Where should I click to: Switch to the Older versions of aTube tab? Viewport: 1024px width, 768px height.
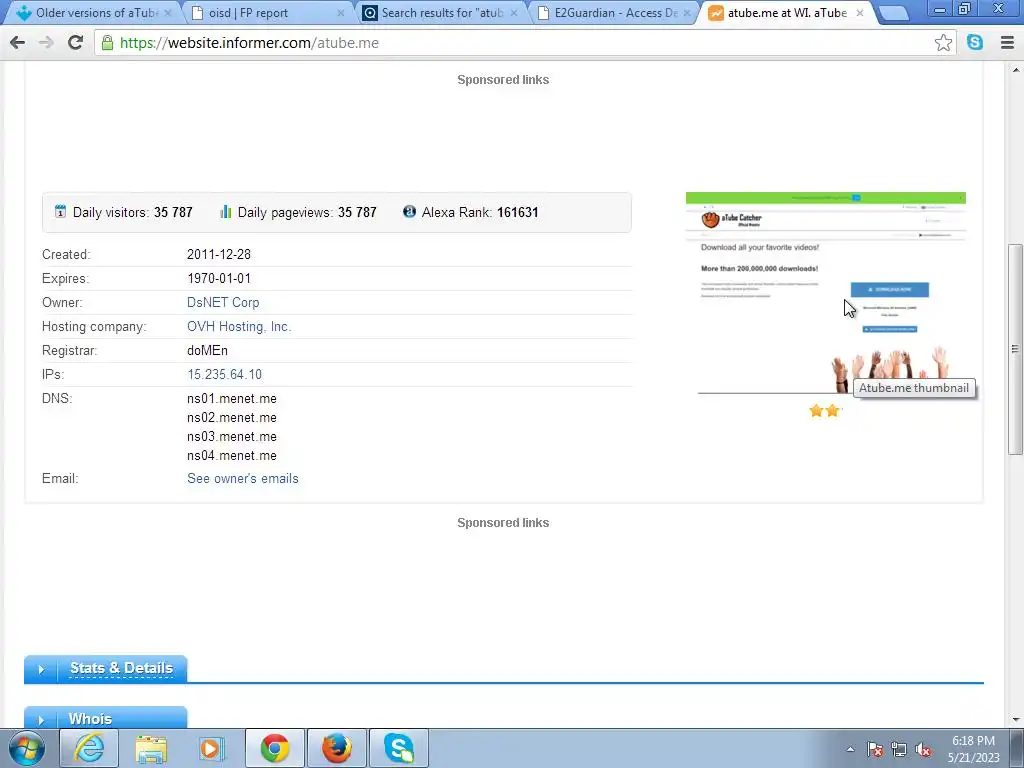[95, 12]
